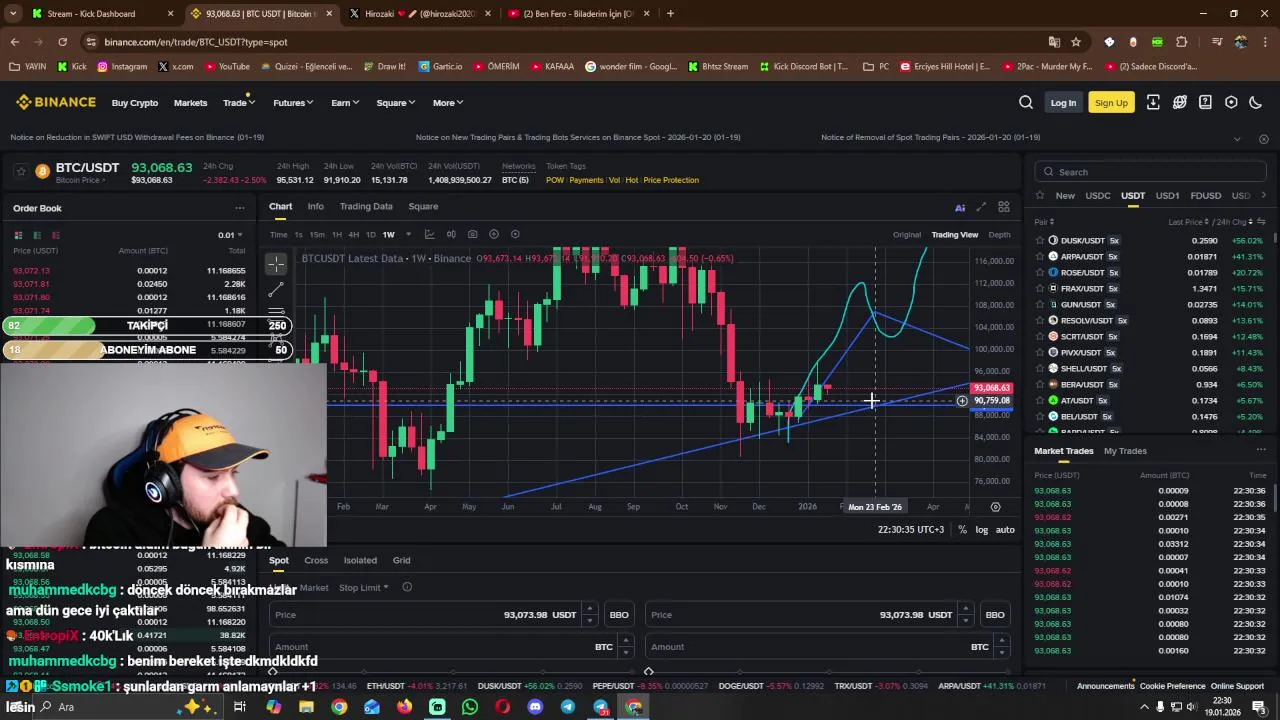The height and width of the screenshot is (720, 1280).
Task: Open the hexagon settings icon in header
Action: click(1231, 102)
